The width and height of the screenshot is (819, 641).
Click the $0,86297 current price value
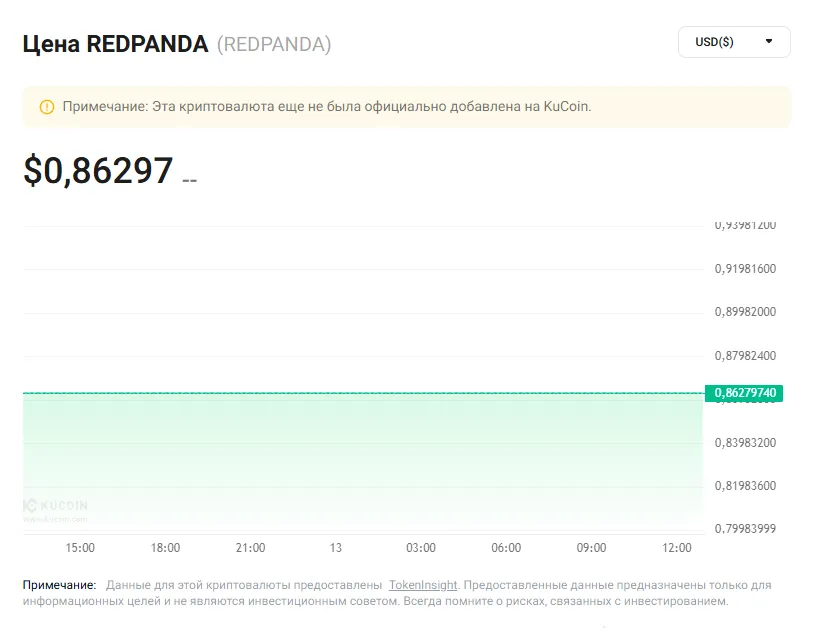pos(98,170)
